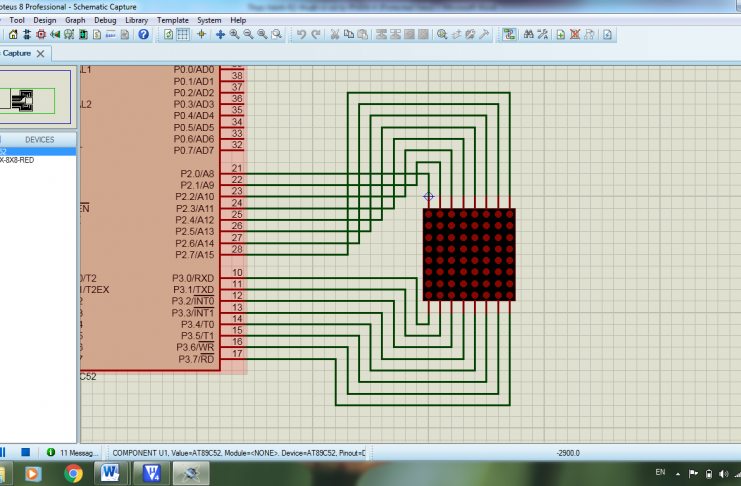Open the blue Help question mark icon

[144, 35]
